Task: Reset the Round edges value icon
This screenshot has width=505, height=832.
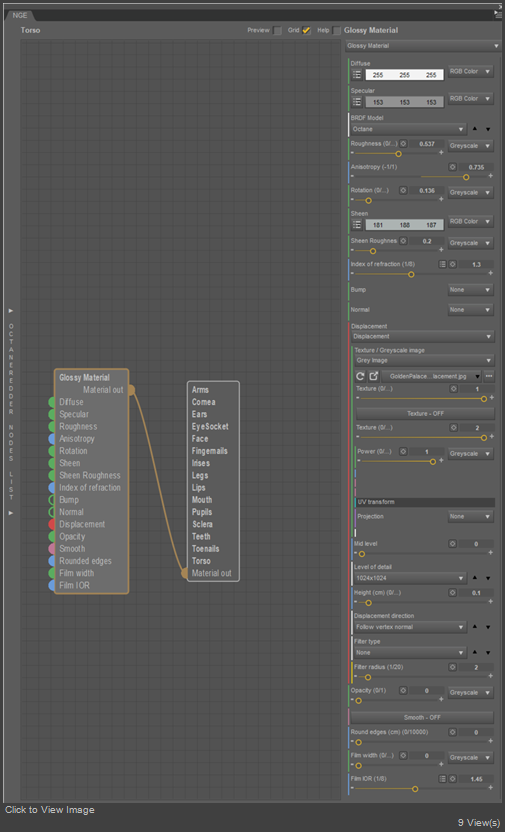Action: [452, 732]
